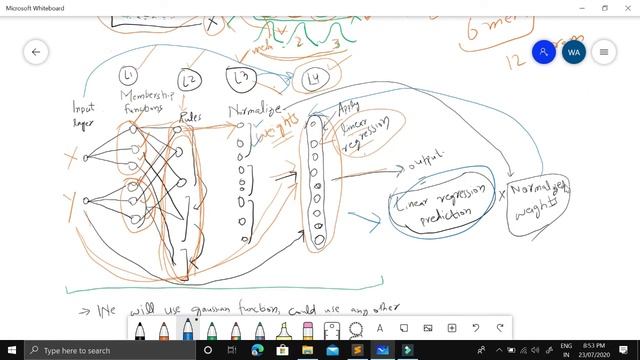Image resolution: width=640 pixels, height=360 pixels.
Task: Open the clock showing 8:53 PM
Action: pyautogui.click(x=594, y=350)
